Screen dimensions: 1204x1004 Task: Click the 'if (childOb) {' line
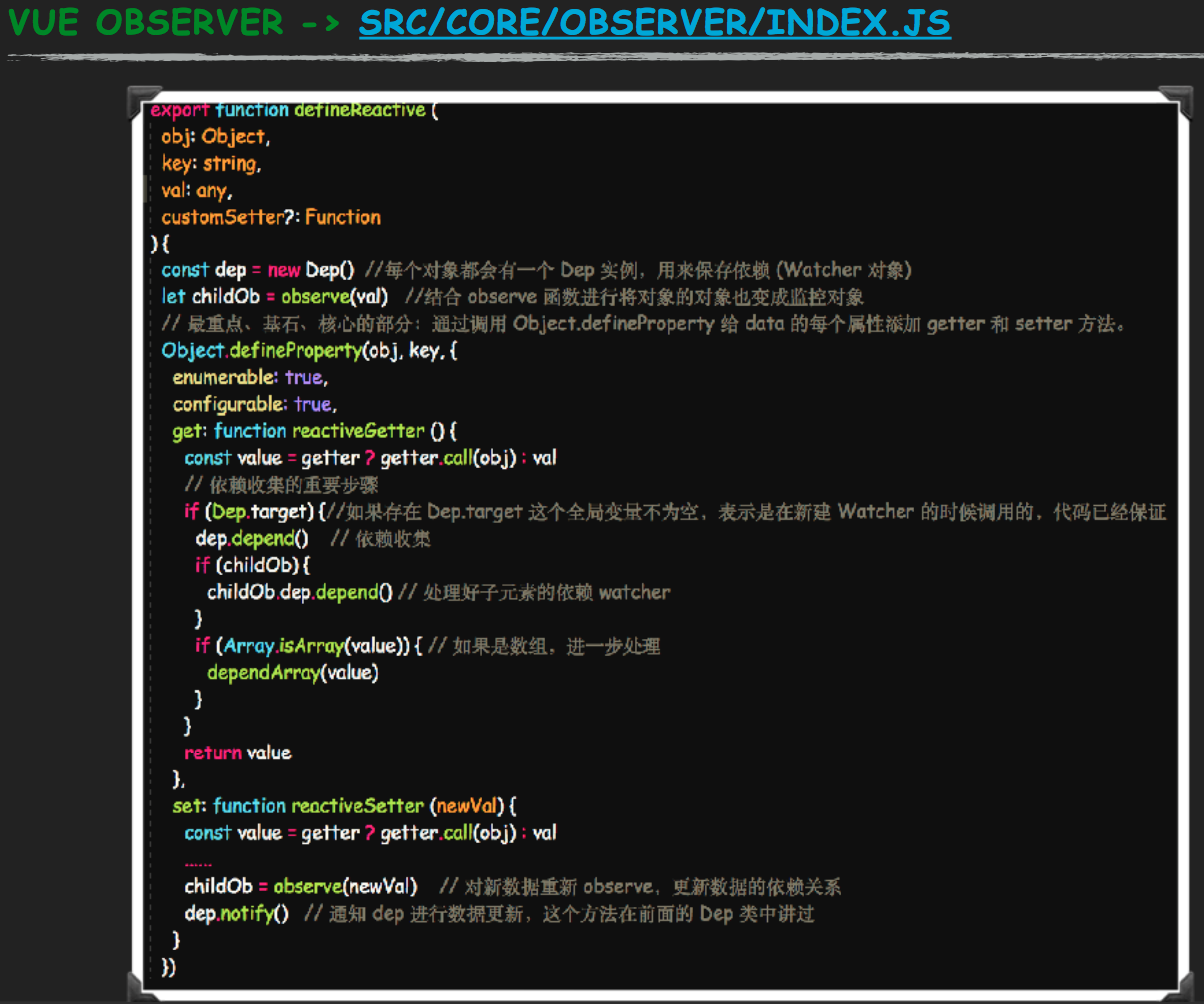click(253, 566)
